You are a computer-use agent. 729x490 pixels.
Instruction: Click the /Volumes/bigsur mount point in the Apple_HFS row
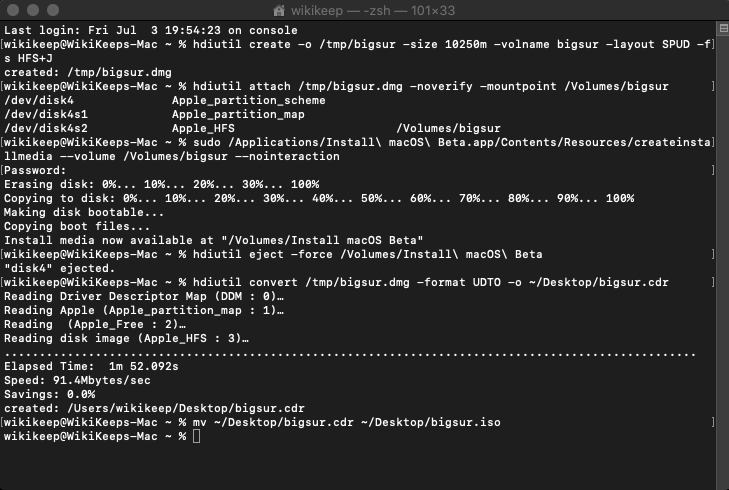click(448, 128)
